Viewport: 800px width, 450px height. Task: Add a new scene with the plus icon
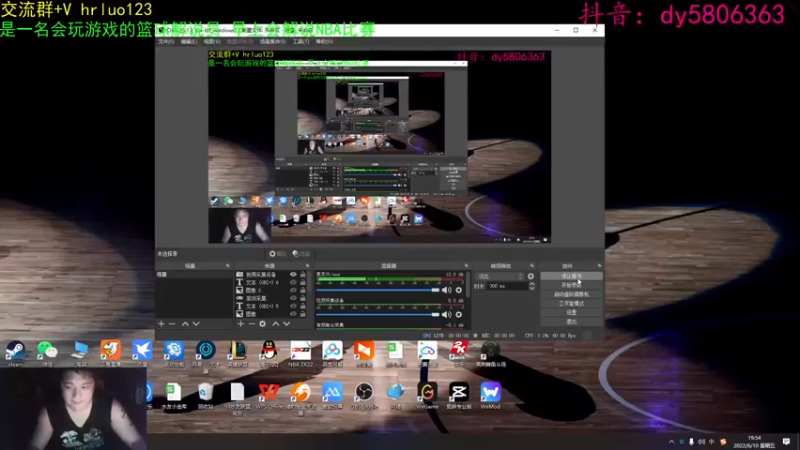click(x=161, y=323)
